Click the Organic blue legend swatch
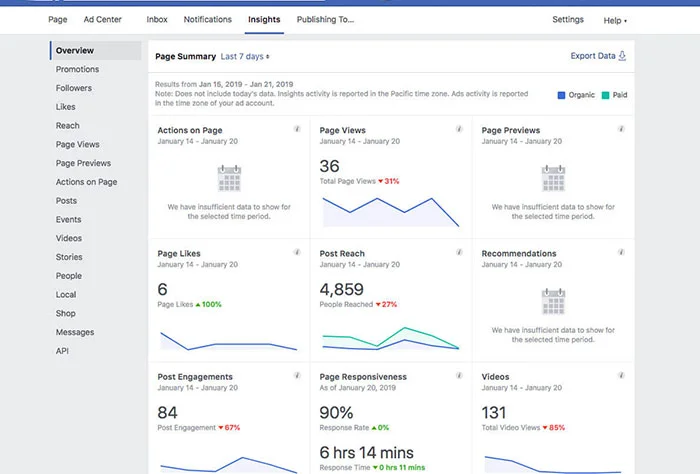 562,95
